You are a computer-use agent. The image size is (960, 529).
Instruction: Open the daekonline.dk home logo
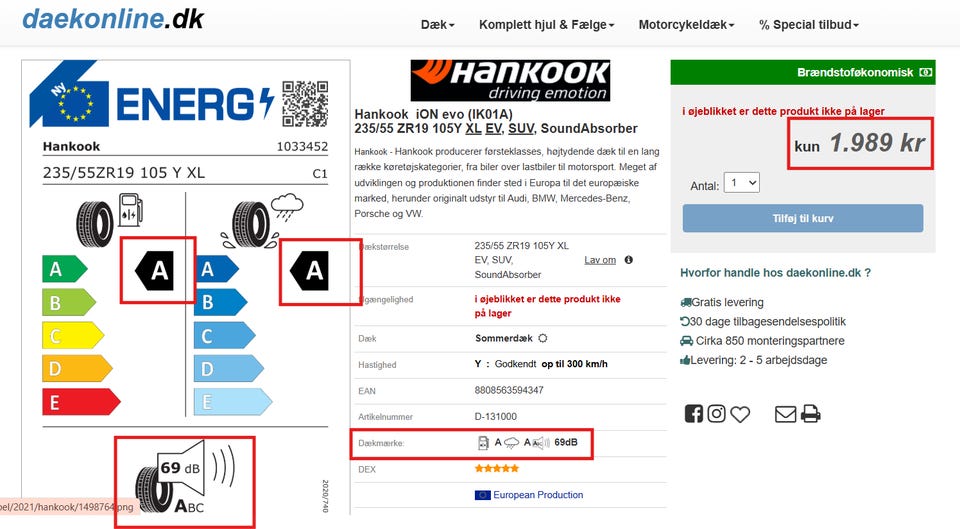[x=113, y=18]
